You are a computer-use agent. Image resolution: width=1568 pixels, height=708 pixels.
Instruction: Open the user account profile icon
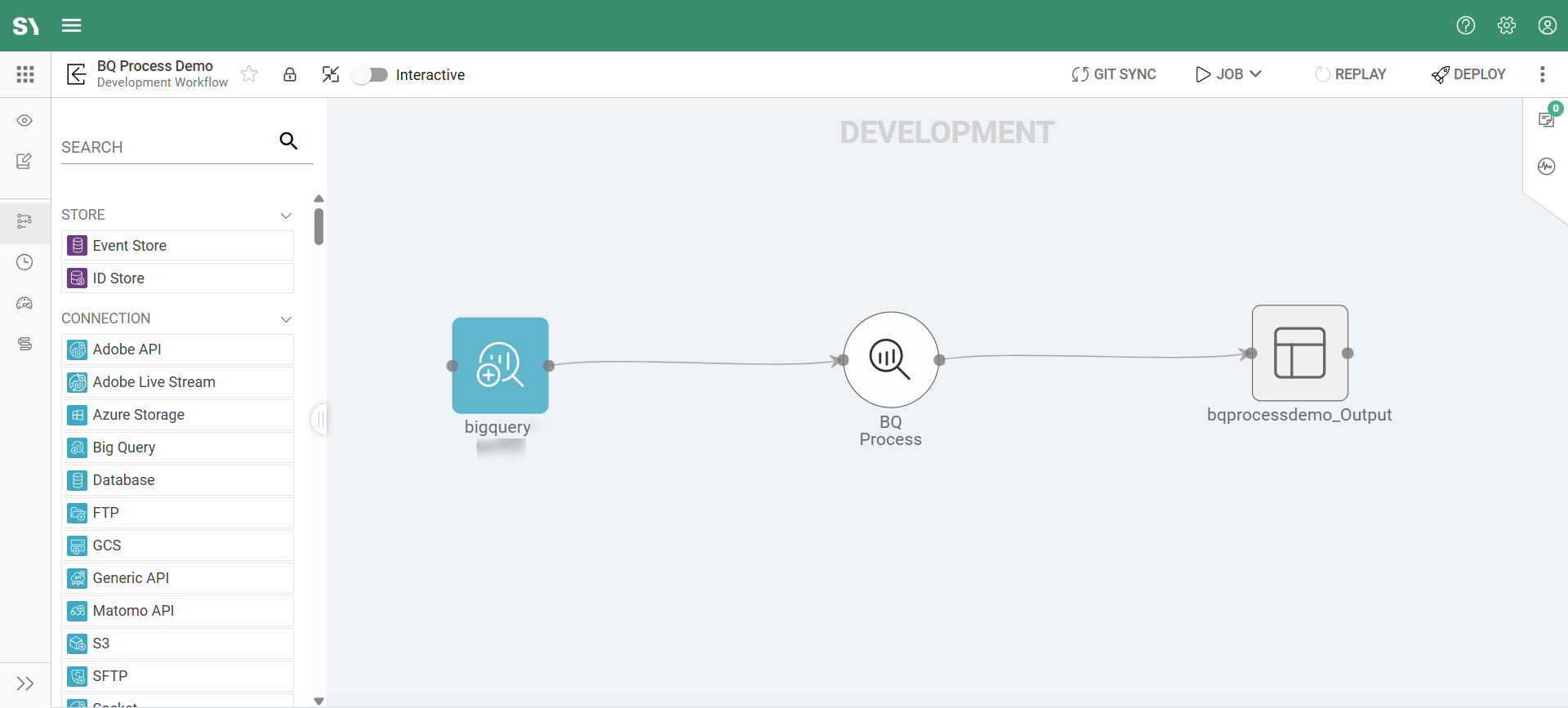(1547, 25)
